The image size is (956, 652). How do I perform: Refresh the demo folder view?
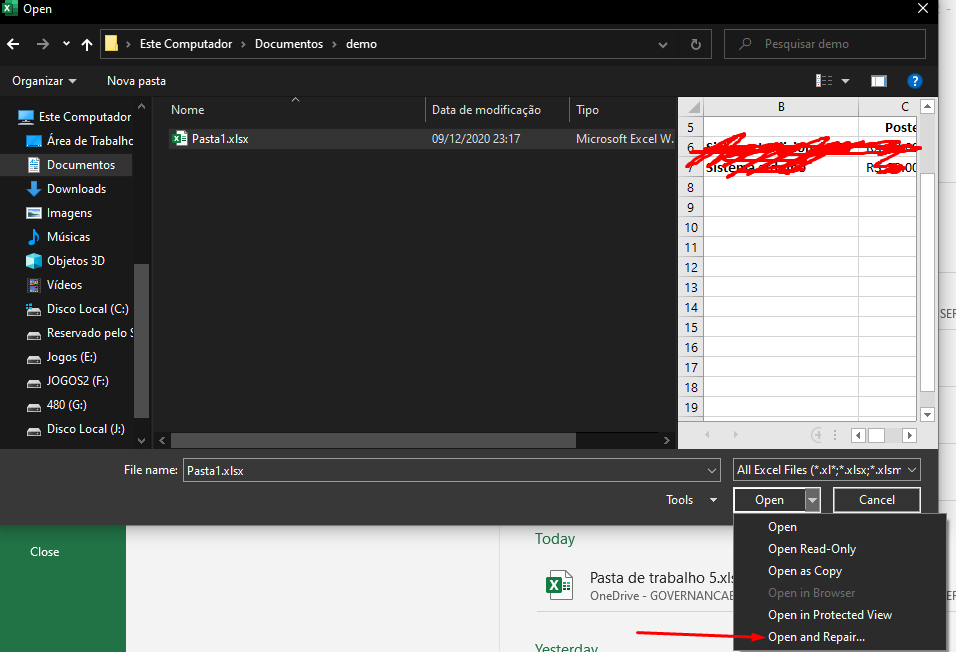pyautogui.click(x=695, y=45)
